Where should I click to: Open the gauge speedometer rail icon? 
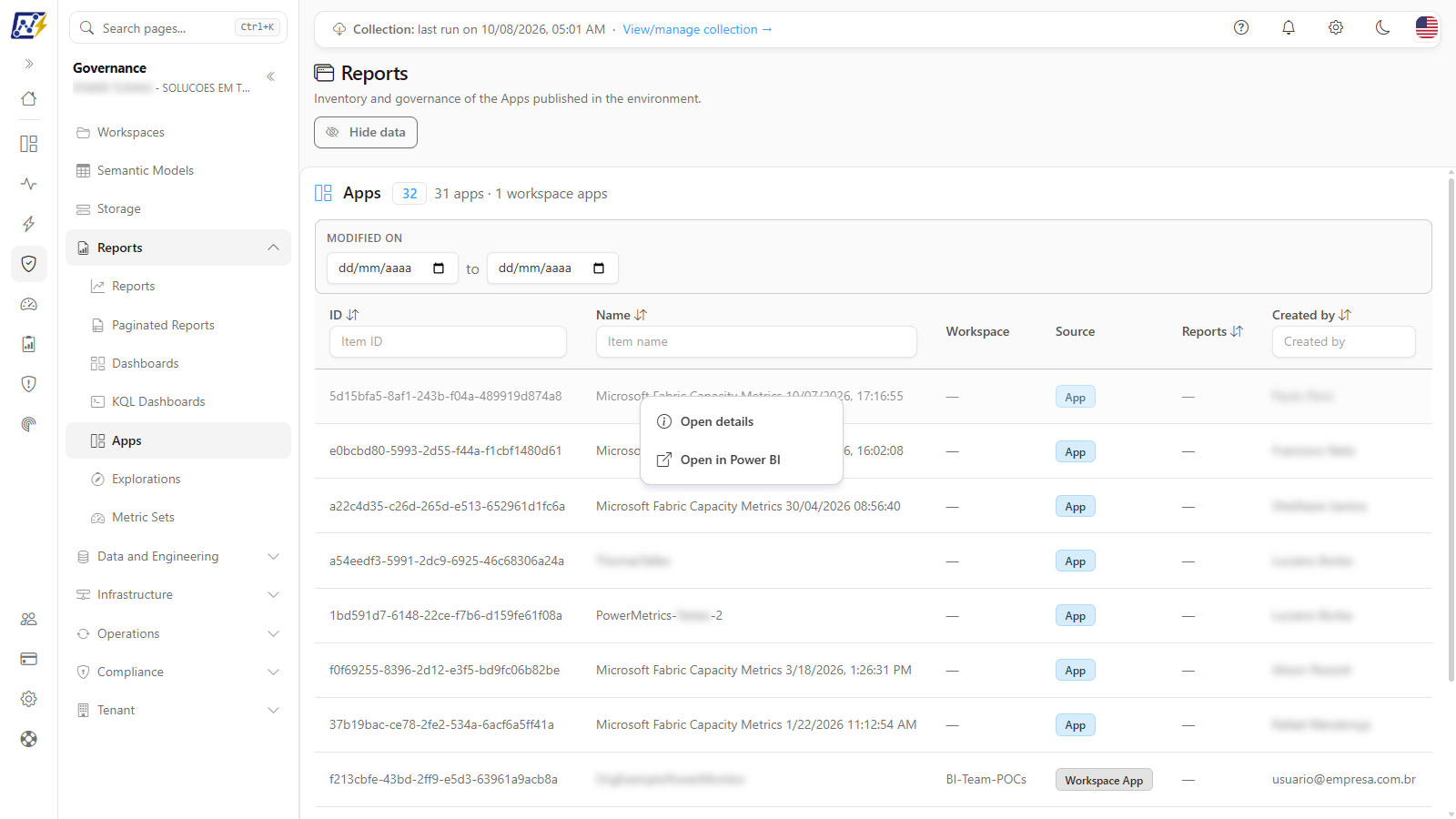tap(29, 304)
